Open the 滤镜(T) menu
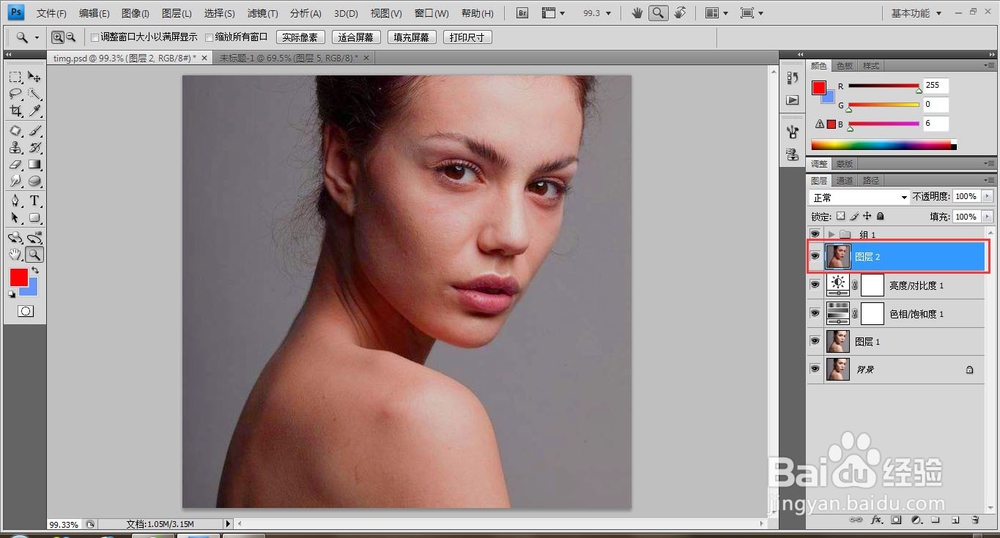The width and height of the screenshot is (1000, 538). 263,13
